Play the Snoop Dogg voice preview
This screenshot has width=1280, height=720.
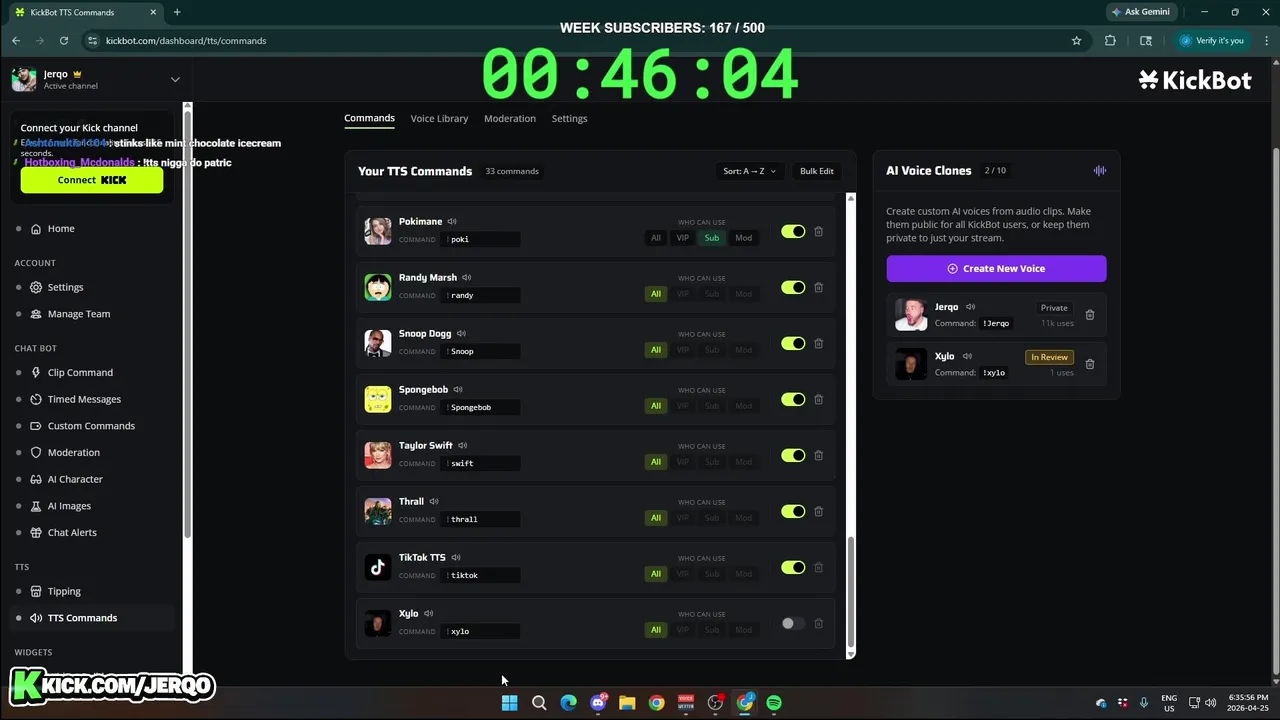click(x=461, y=334)
